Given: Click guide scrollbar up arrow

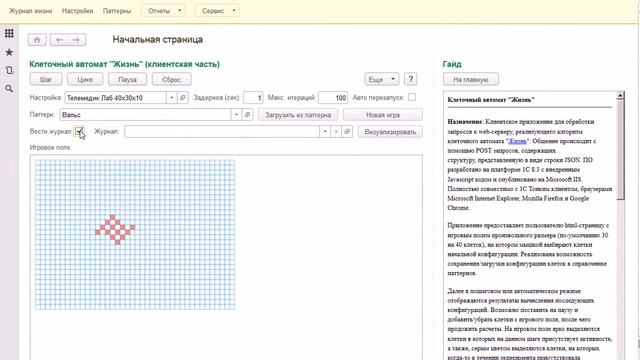Looking at the screenshot, I should 620,96.
